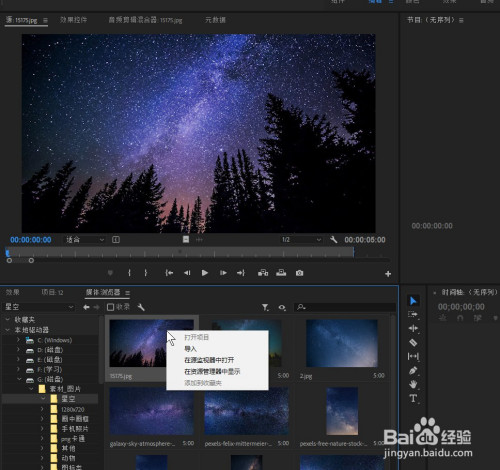Collapse the 本地驱动器 tree node
The height and width of the screenshot is (470, 500).
pyautogui.click(x=8, y=330)
